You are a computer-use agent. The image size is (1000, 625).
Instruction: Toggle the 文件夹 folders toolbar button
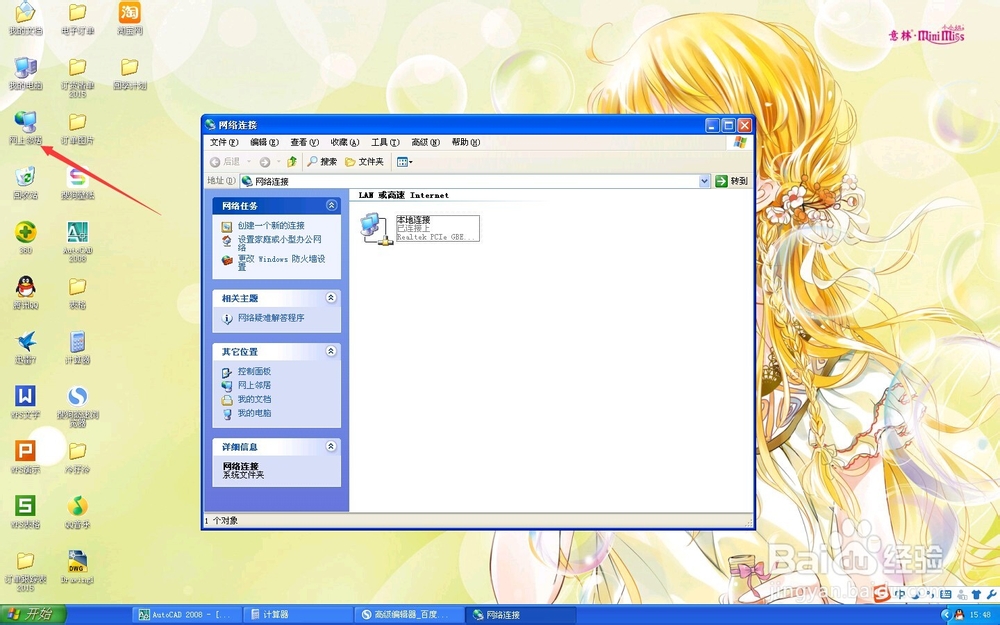click(365, 162)
